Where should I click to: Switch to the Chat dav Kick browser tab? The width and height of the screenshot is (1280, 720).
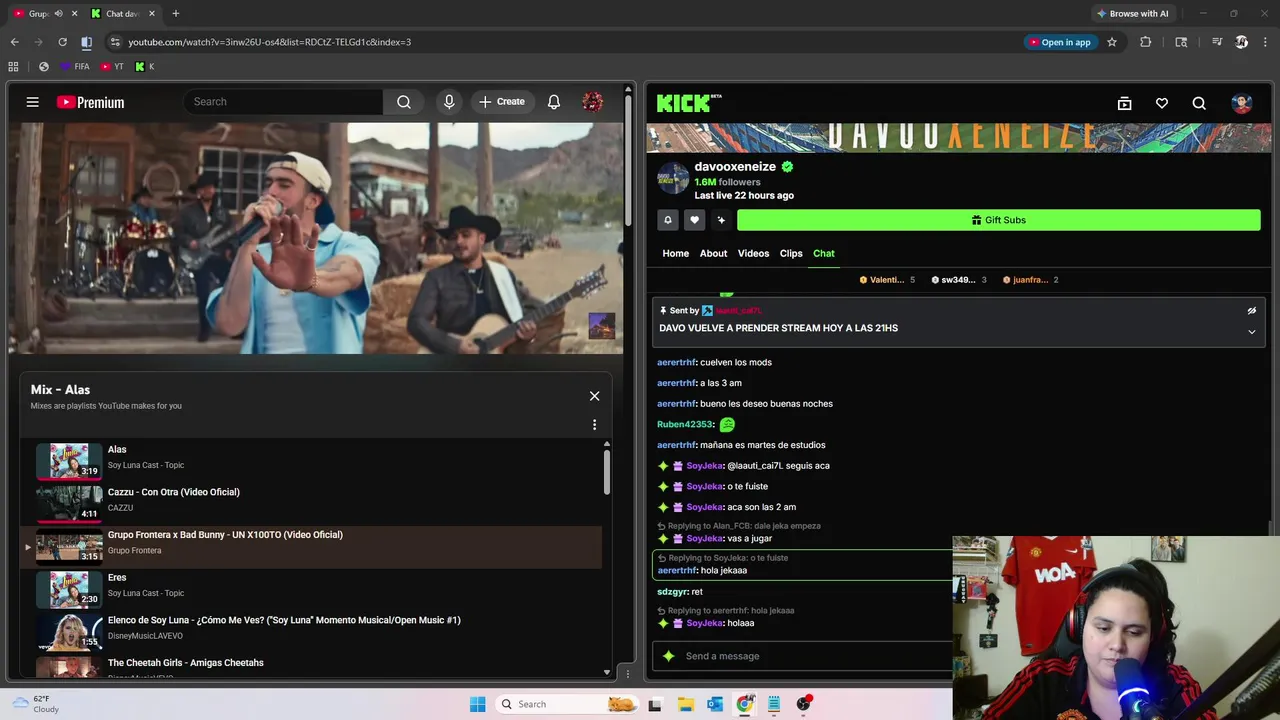click(122, 14)
